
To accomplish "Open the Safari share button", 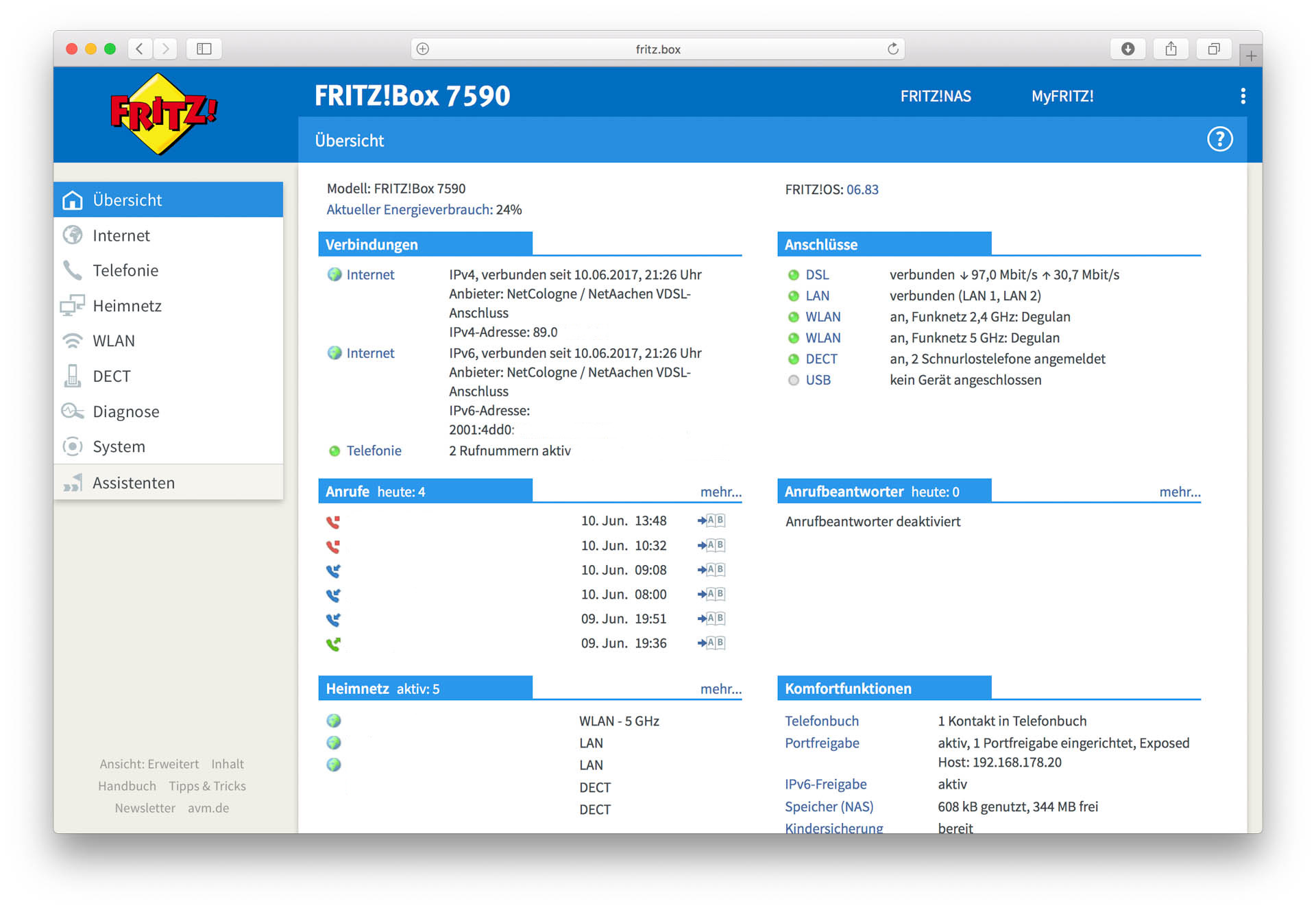I will 1171,49.
